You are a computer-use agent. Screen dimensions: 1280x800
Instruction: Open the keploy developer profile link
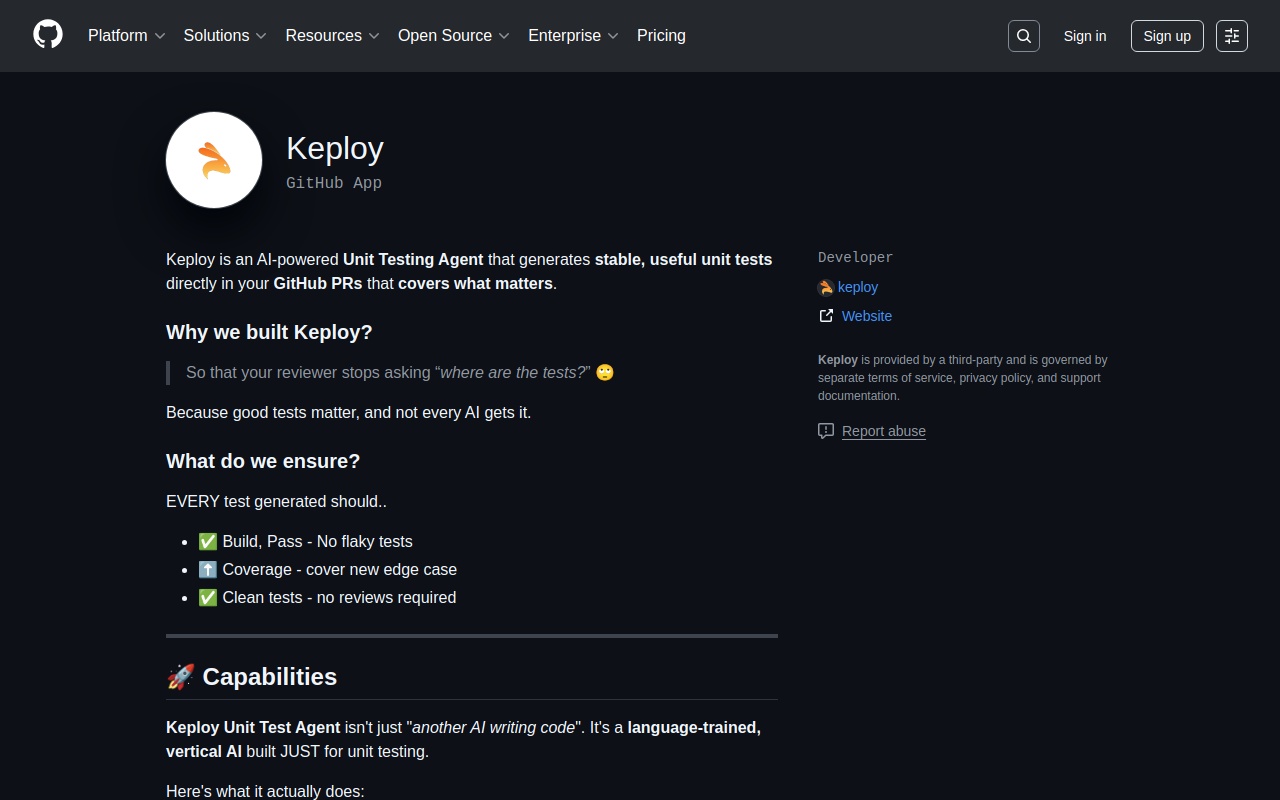858,287
